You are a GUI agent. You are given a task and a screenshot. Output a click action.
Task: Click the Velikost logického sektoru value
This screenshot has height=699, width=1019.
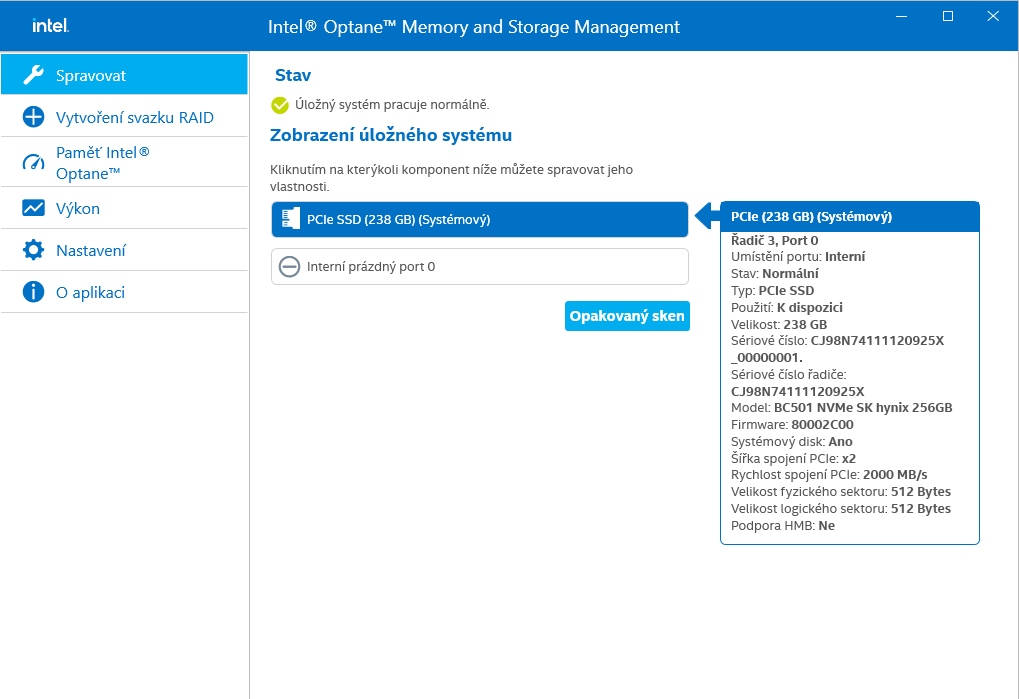[x=921, y=509]
